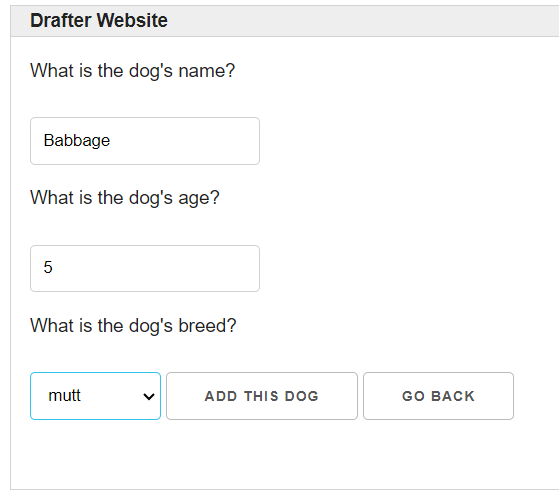Click the word Website in the header
This screenshot has height=497, width=559.
tap(132, 20)
